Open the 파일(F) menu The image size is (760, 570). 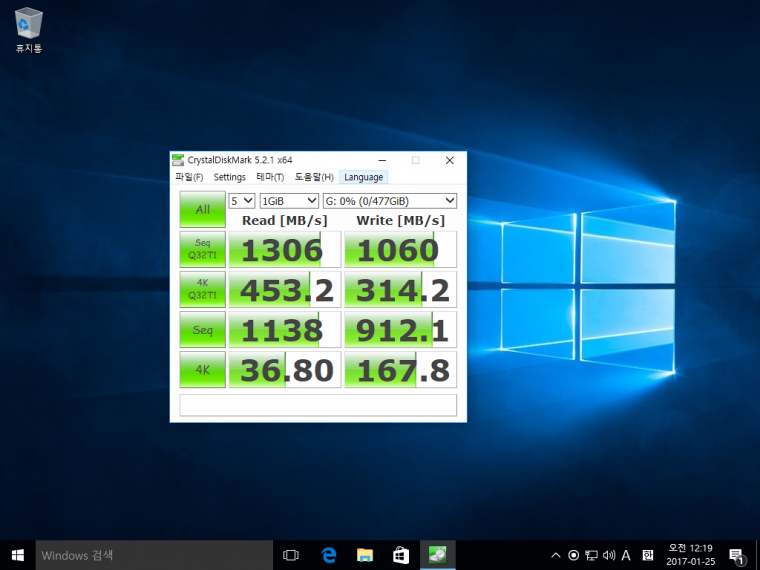pyautogui.click(x=189, y=177)
